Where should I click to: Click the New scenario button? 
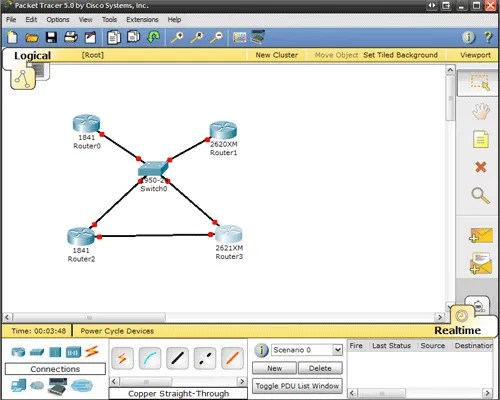point(274,368)
